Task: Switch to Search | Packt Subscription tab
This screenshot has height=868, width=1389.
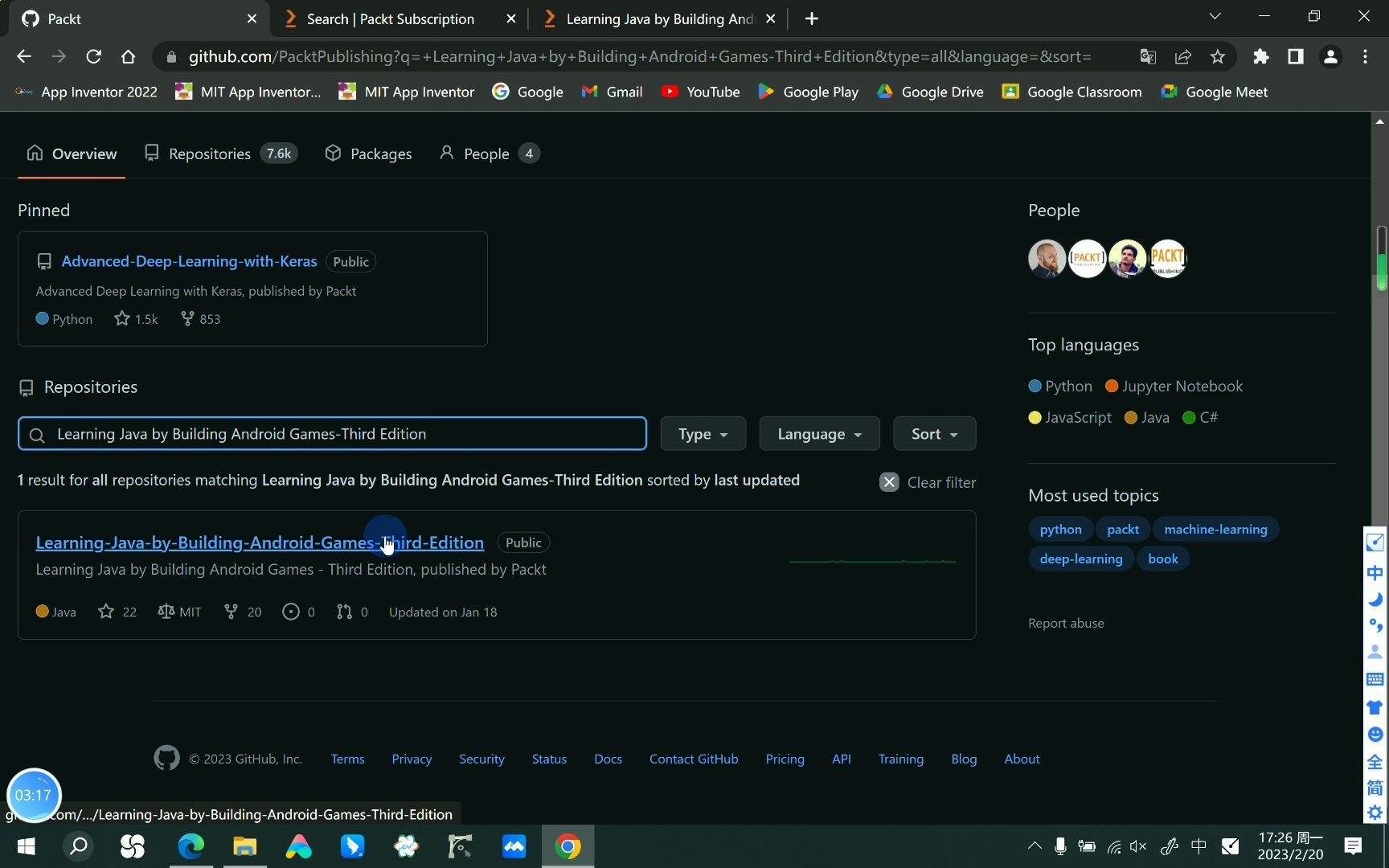Action: (390, 18)
